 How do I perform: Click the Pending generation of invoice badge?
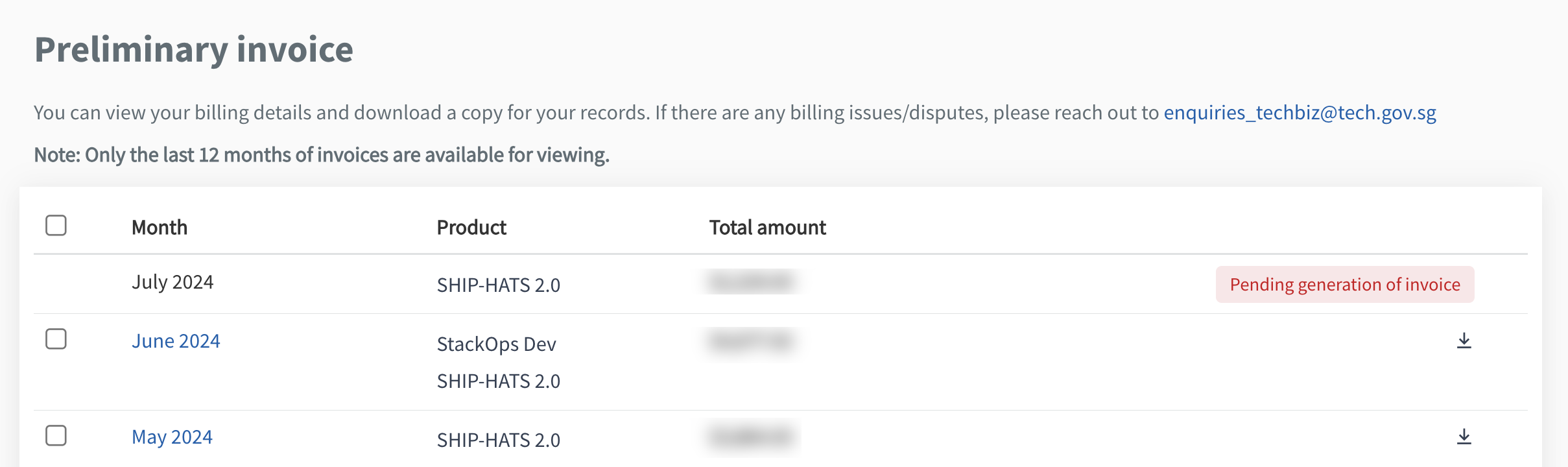(1346, 284)
